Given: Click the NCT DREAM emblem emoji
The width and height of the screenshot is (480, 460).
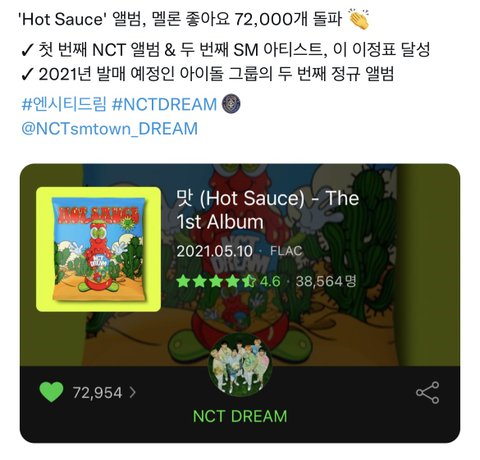Looking at the screenshot, I should [231, 104].
